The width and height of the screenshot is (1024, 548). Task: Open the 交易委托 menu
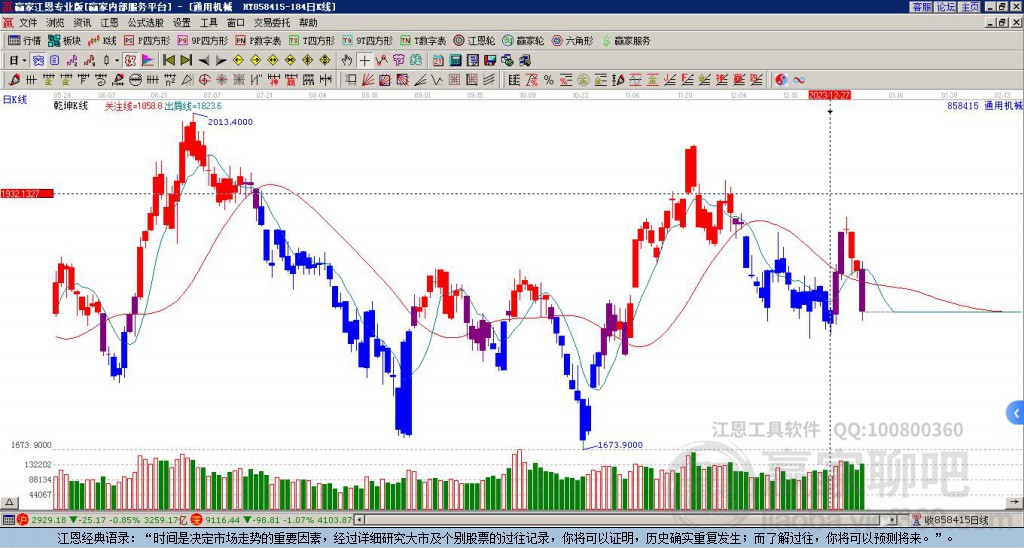[272, 23]
